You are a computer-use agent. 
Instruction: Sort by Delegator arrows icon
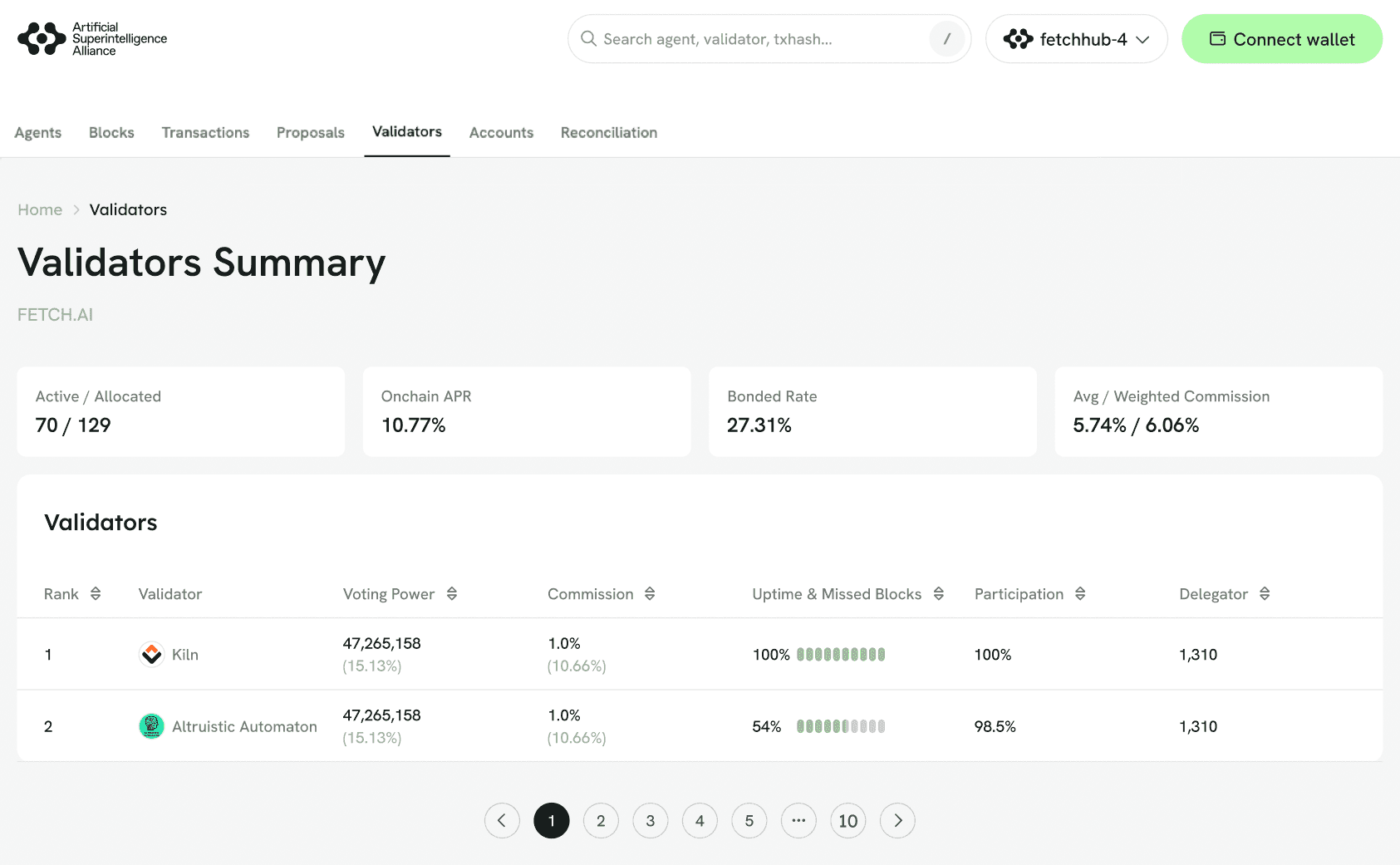coord(1265,594)
